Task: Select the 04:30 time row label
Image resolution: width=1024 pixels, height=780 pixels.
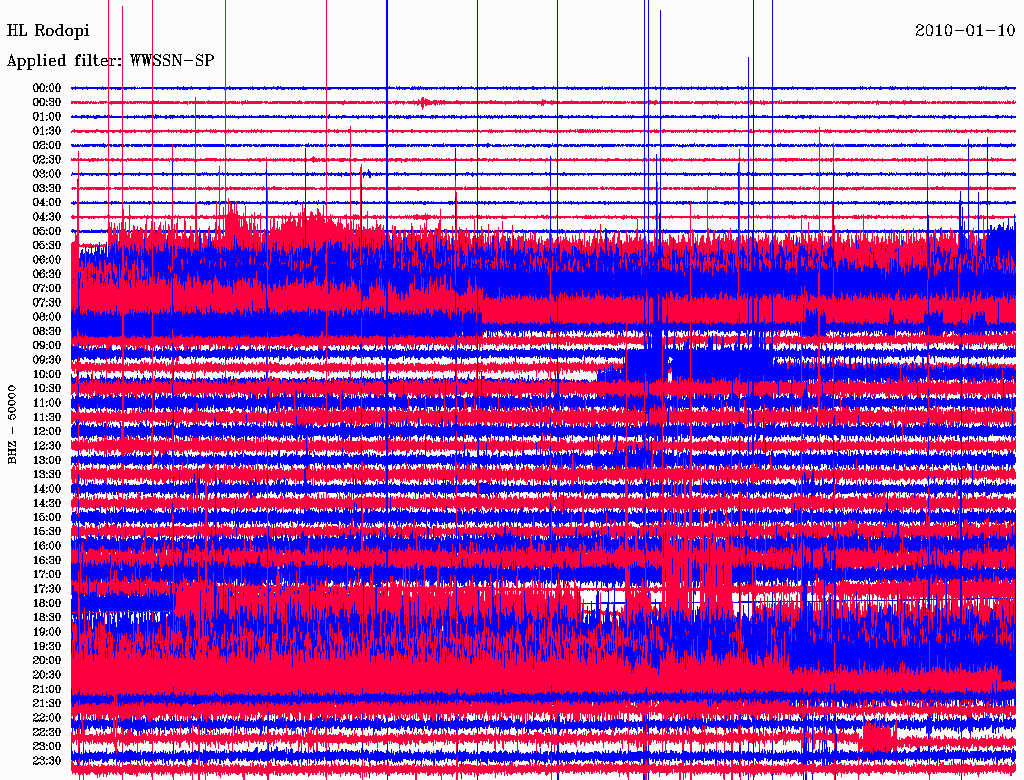Action: point(47,216)
